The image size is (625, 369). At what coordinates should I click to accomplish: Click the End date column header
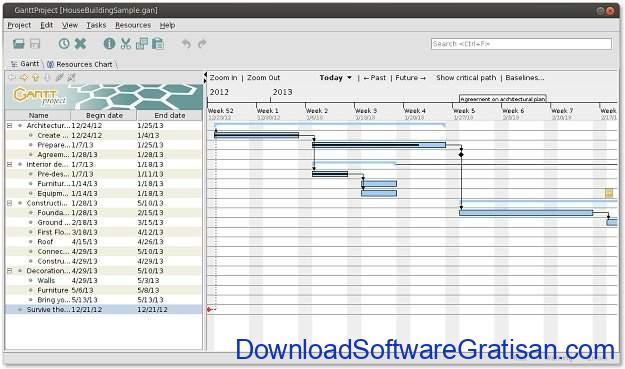(170, 116)
